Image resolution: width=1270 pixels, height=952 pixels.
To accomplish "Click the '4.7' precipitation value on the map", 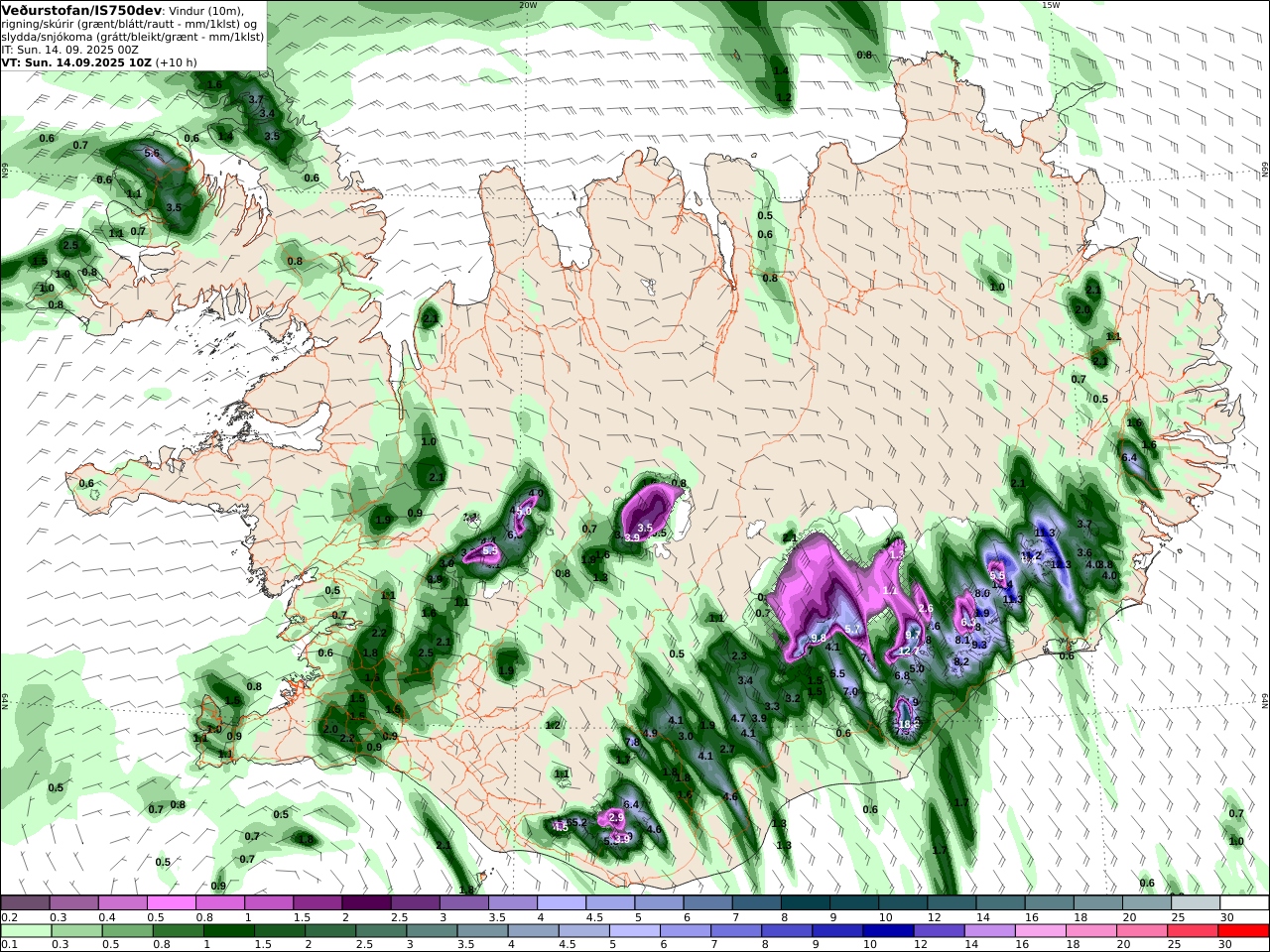I will (738, 719).
